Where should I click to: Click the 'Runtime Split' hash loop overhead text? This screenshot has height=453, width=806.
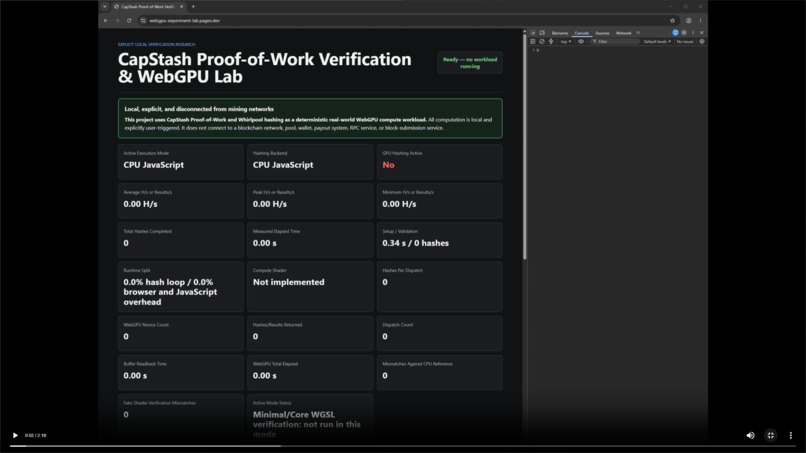[170, 292]
